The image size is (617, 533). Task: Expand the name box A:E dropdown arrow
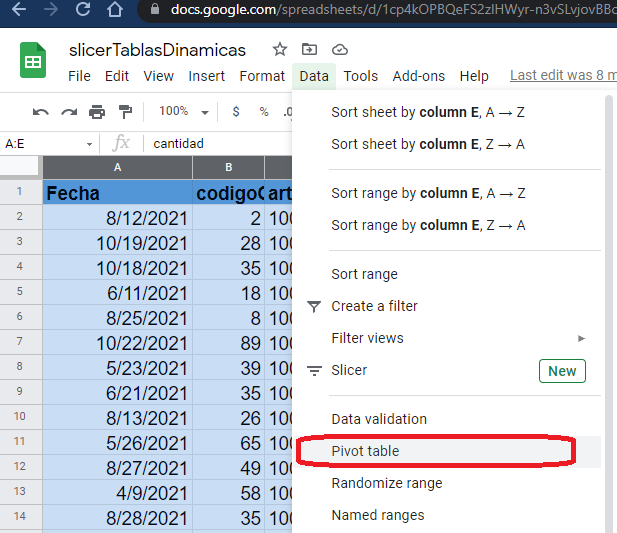point(89,144)
